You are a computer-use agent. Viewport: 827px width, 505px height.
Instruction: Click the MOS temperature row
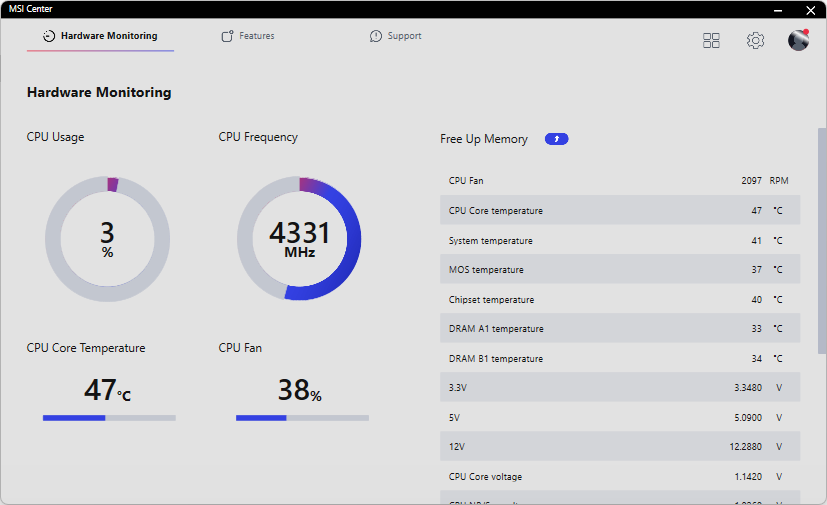pos(619,270)
